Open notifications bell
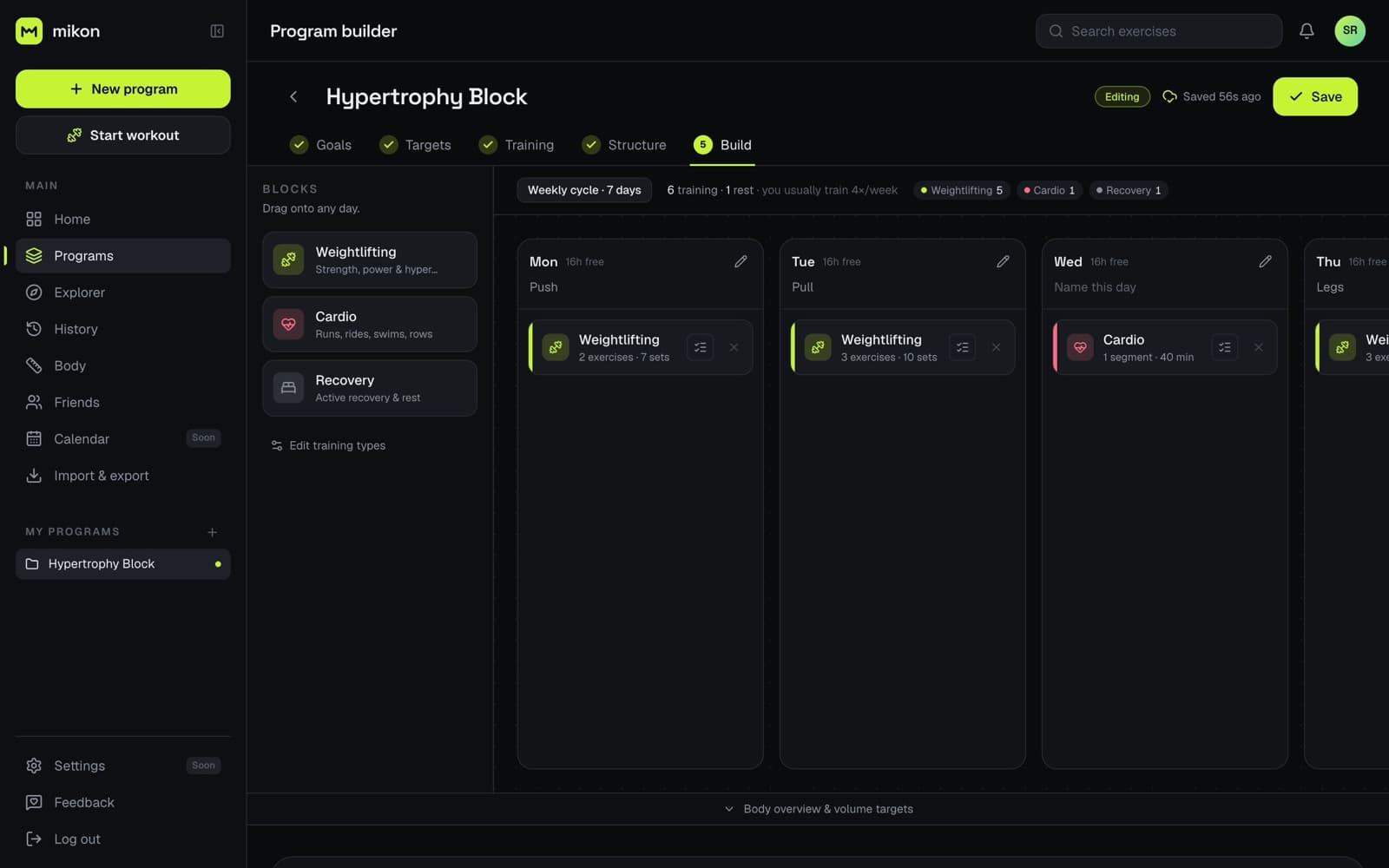 1307,31
